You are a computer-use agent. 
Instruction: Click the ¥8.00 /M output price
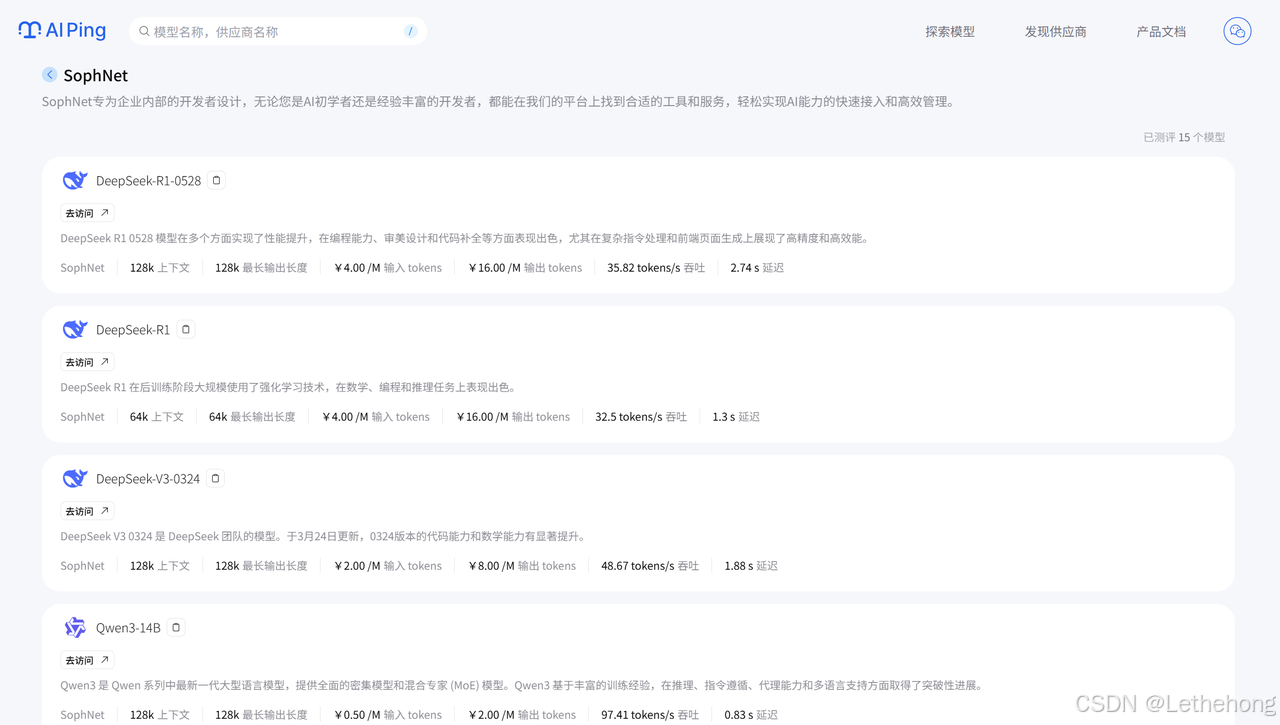[522, 566]
